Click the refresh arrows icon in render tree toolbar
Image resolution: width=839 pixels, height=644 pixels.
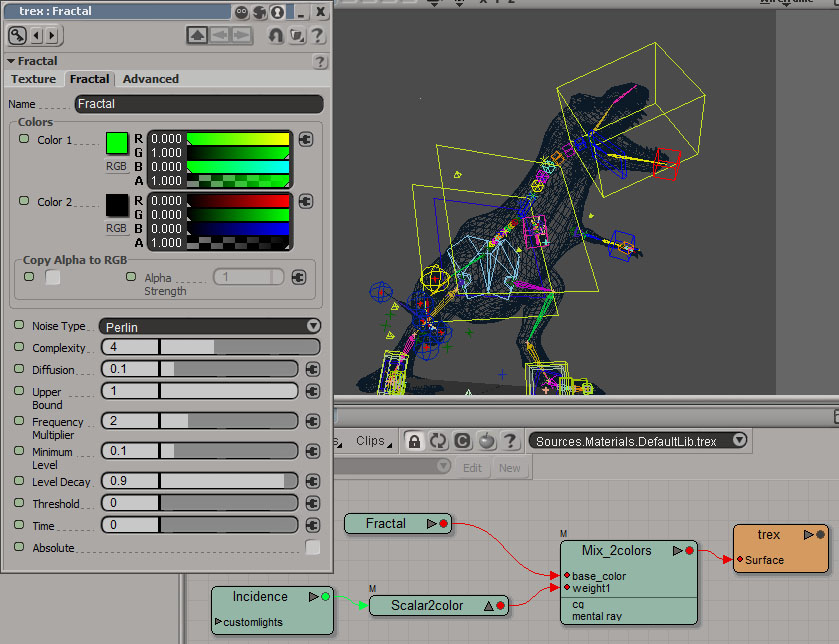438,441
